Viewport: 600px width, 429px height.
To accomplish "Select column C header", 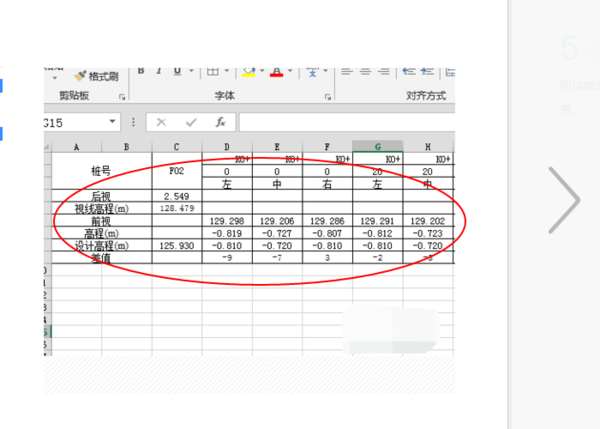I will (x=176, y=147).
